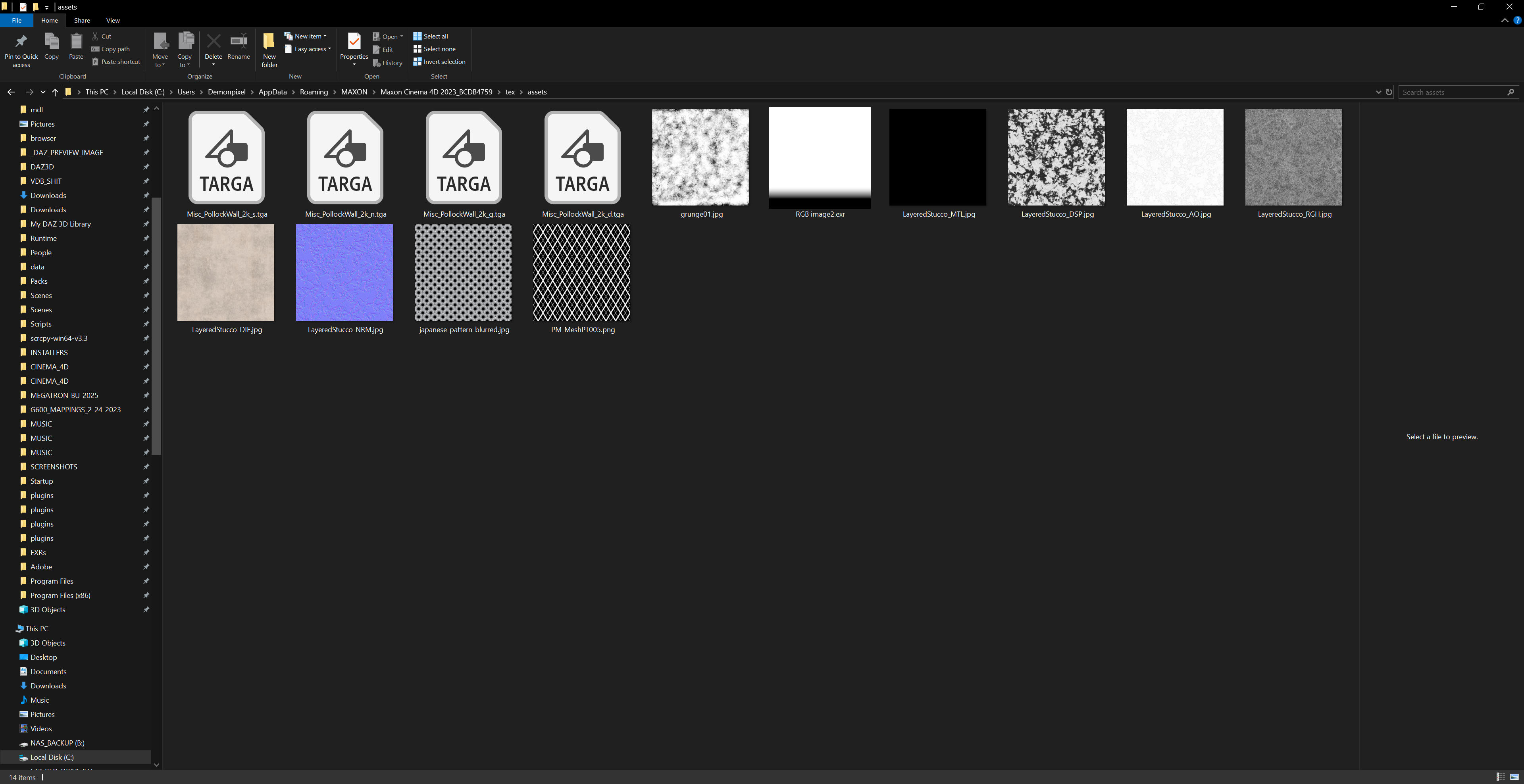1524x784 pixels.
Task: Switch to large icons view in status bar
Action: tap(1514, 777)
